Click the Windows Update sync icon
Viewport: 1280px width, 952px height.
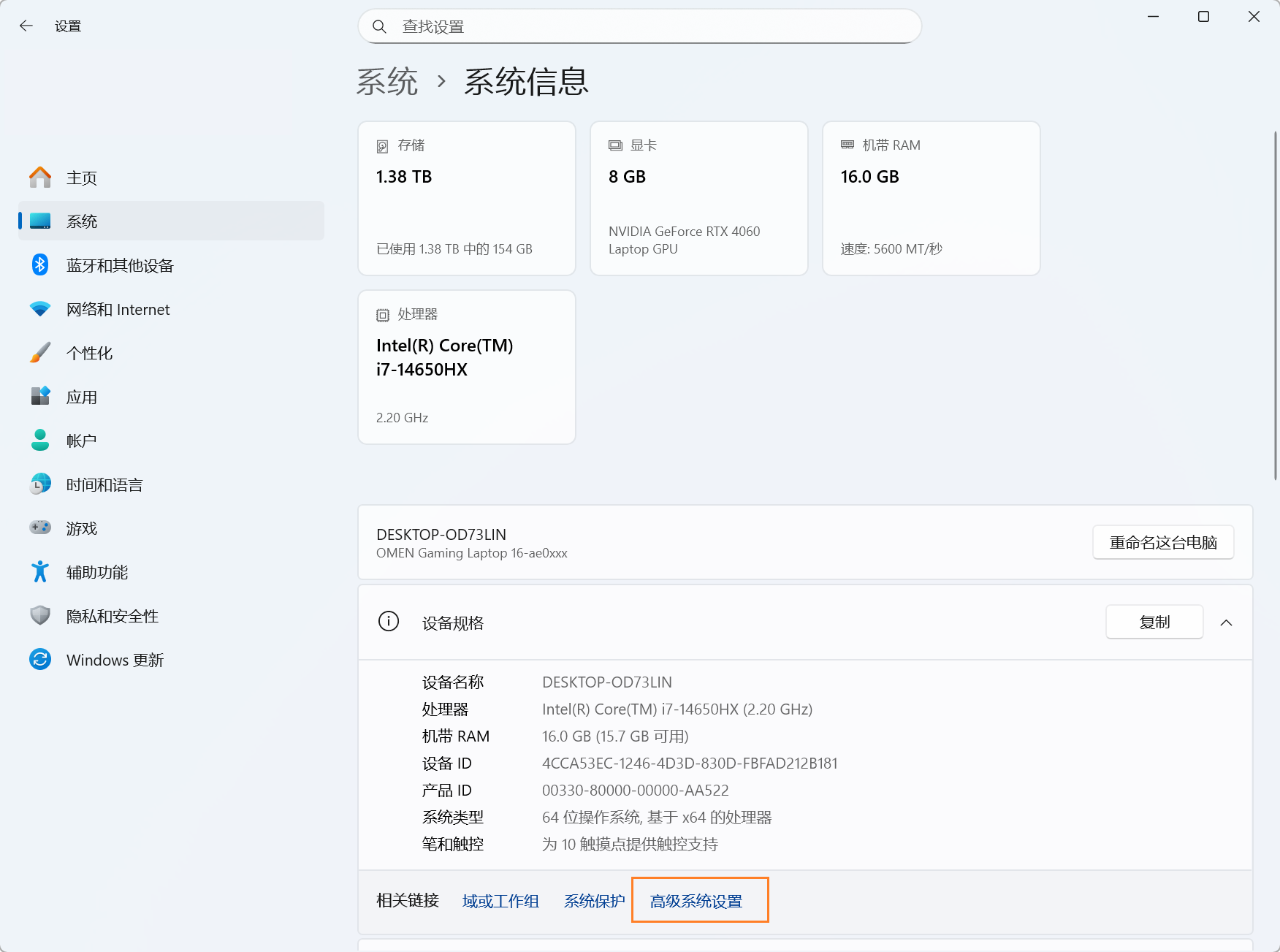pyautogui.click(x=40, y=660)
